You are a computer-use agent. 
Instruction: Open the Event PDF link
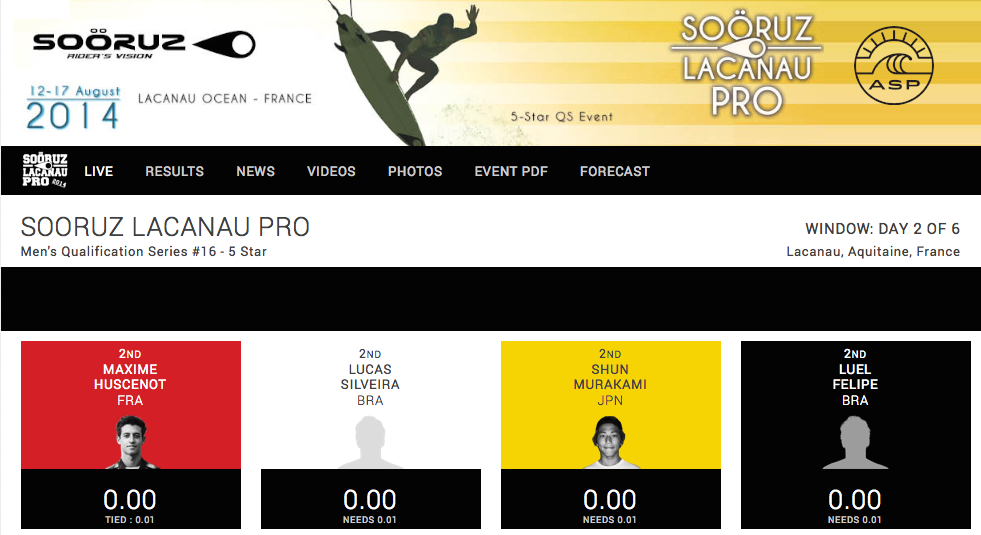(511, 171)
